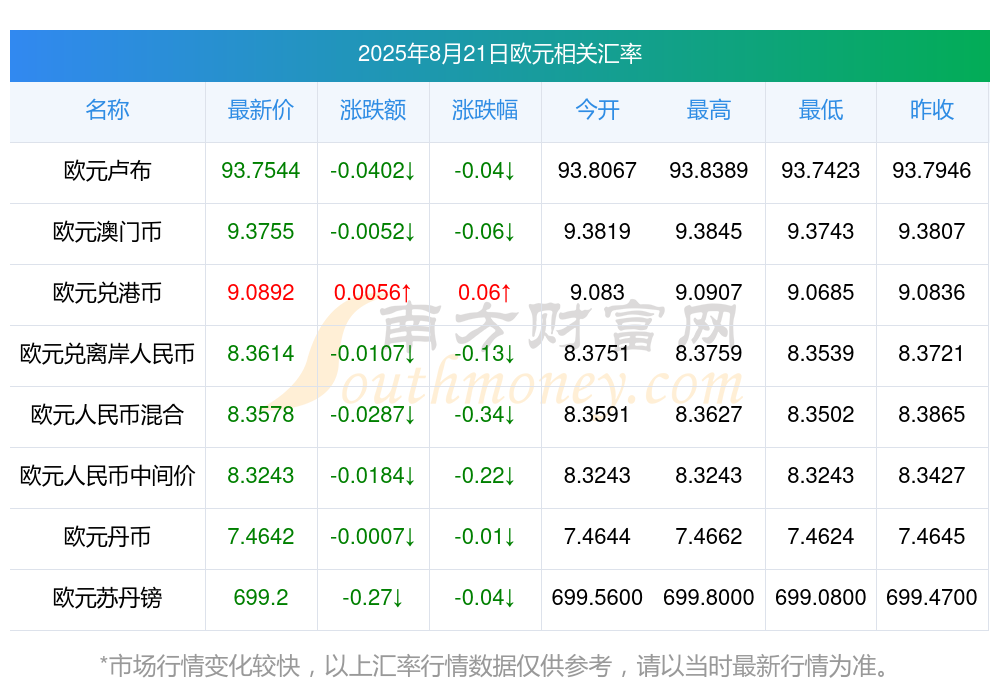Select percent change -0.01↓
Screen dimensions: 1000x698
coord(485,537)
